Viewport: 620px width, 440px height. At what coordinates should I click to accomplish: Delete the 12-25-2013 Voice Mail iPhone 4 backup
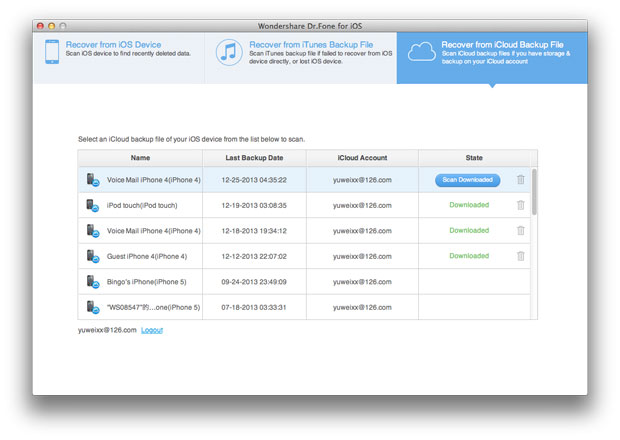point(521,179)
